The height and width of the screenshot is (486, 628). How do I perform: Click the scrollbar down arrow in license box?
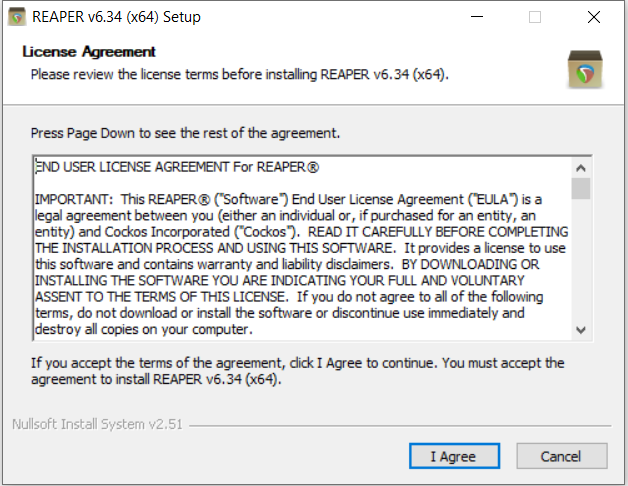click(581, 330)
